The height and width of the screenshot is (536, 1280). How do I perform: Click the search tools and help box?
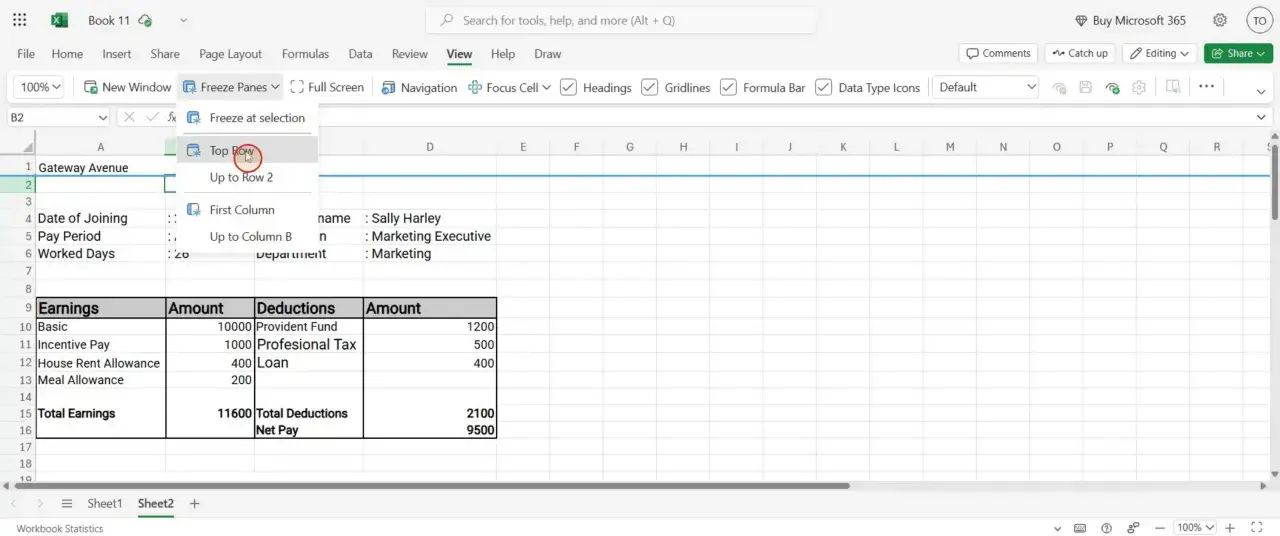621,20
